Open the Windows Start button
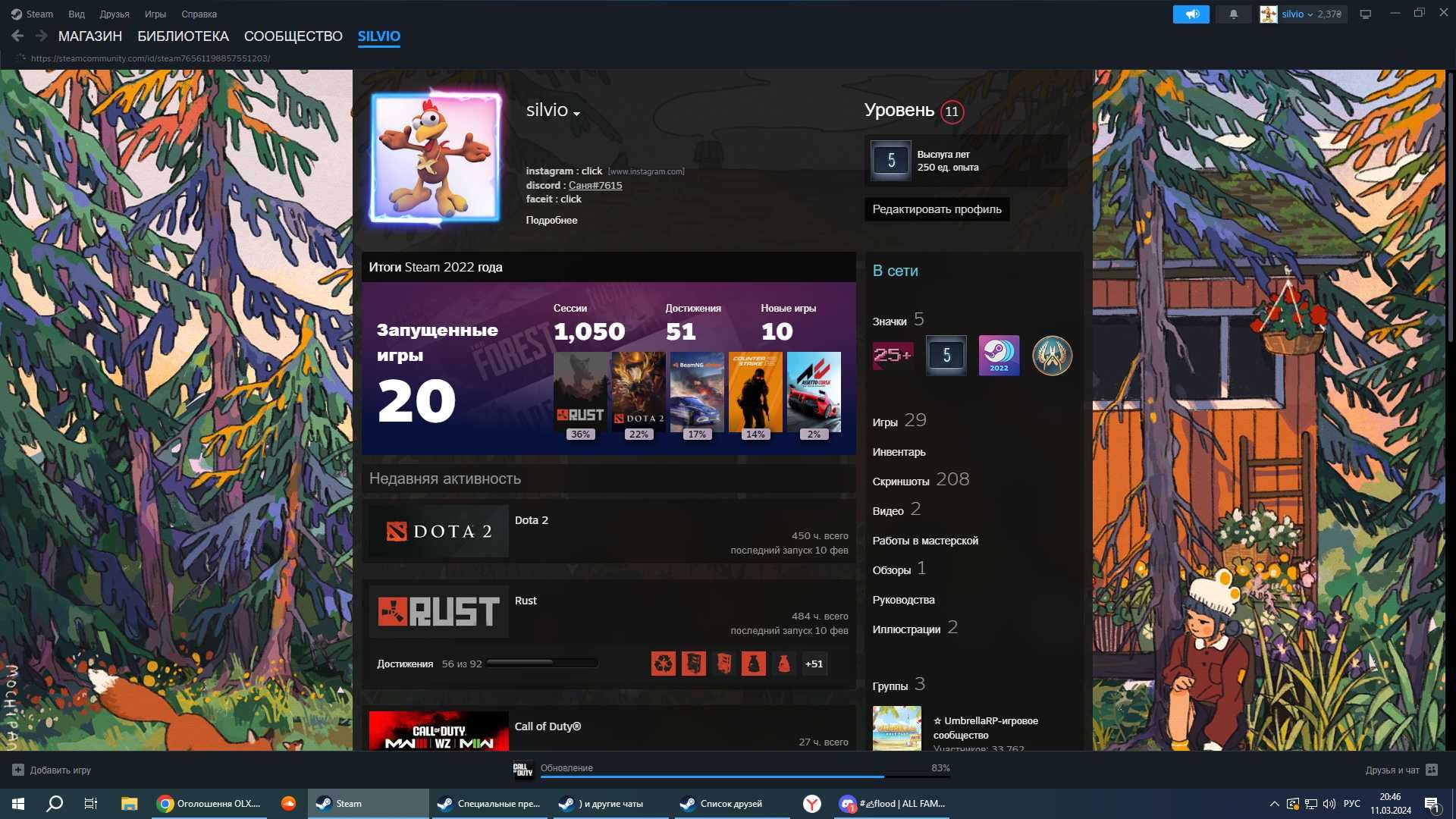 [x=18, y=804]
